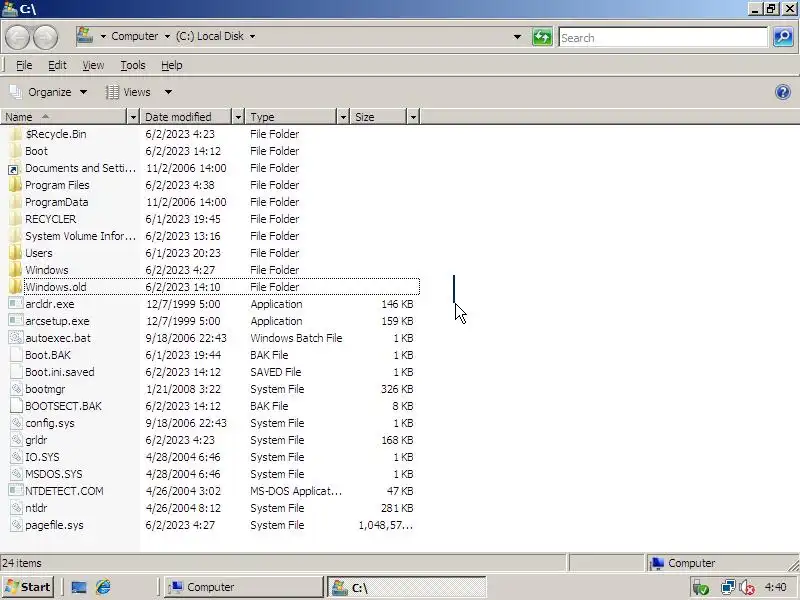
Task: Select the MSDOS.SYS file name
Action: click(54, 474)
